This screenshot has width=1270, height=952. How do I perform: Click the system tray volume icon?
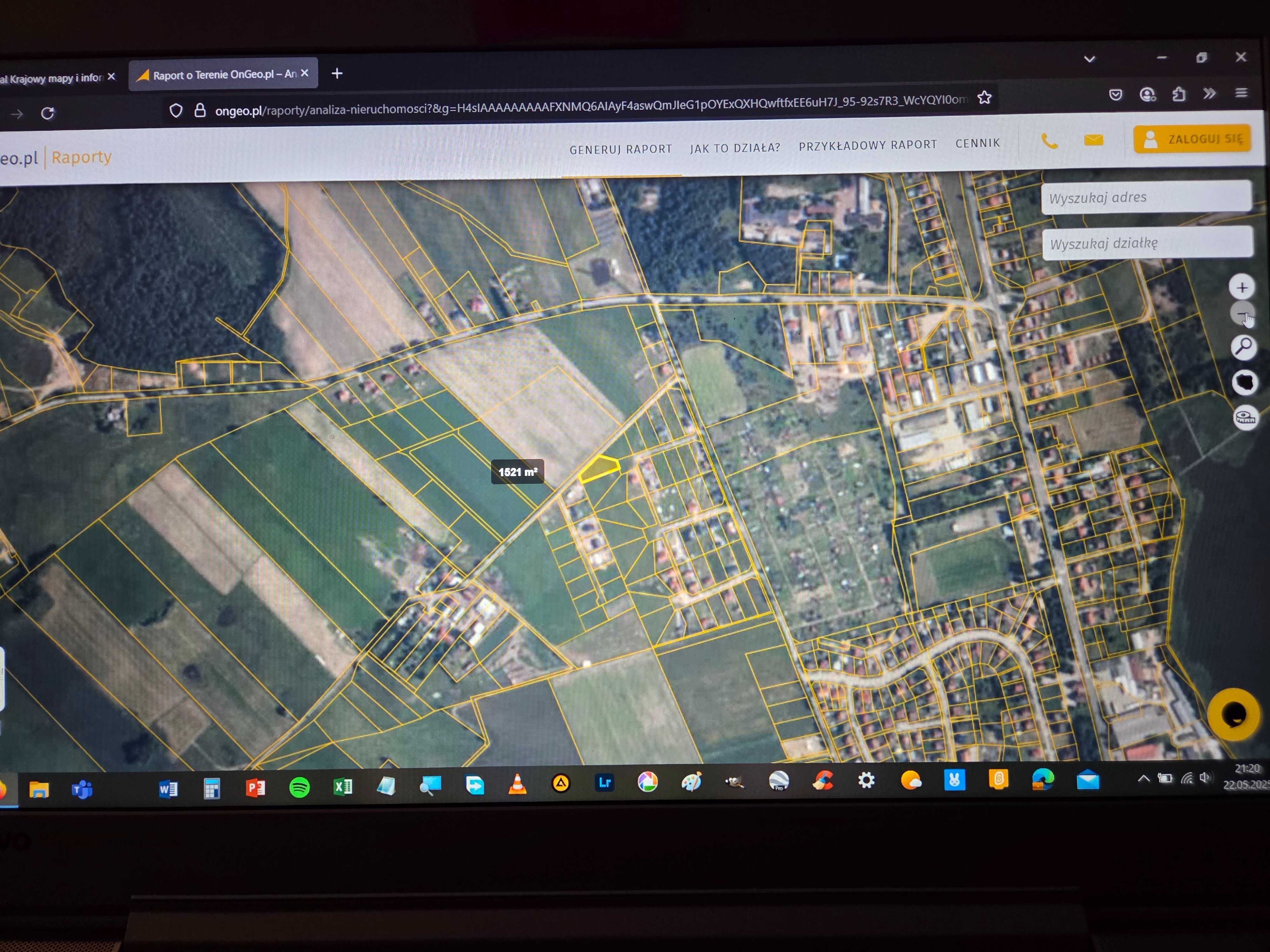pos(1205,777)
